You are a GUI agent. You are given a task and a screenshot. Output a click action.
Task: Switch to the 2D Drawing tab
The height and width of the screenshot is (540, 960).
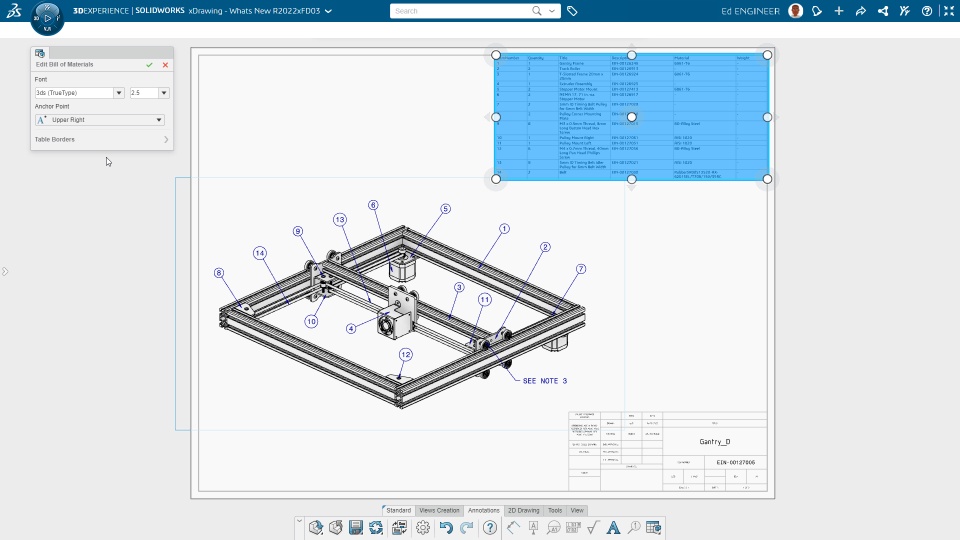coord(523,510)
